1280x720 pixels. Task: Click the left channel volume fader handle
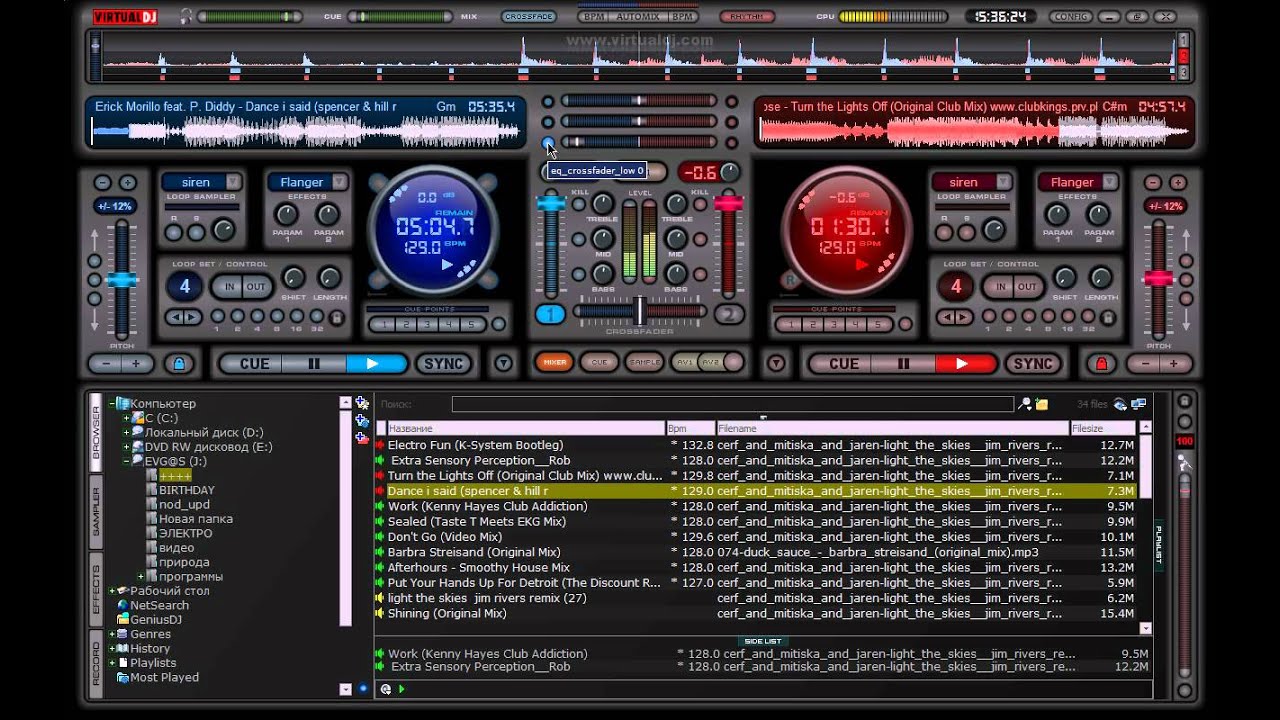(x=551, y=203)
